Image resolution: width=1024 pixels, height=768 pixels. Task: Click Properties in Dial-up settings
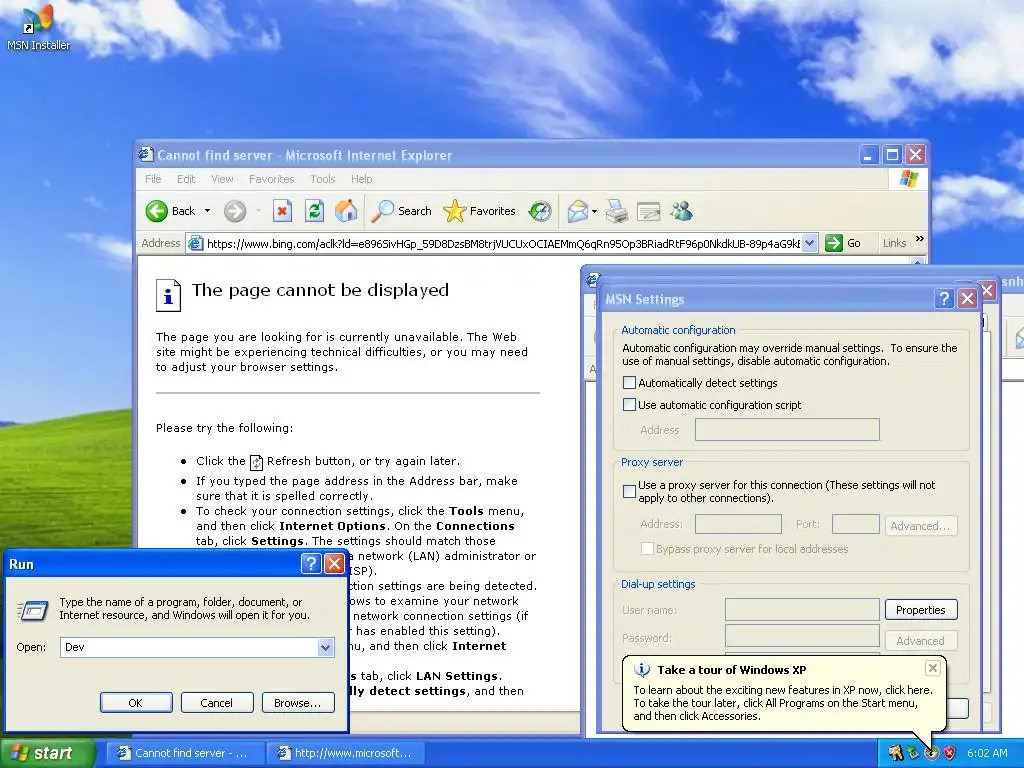(x=921, y=610)
